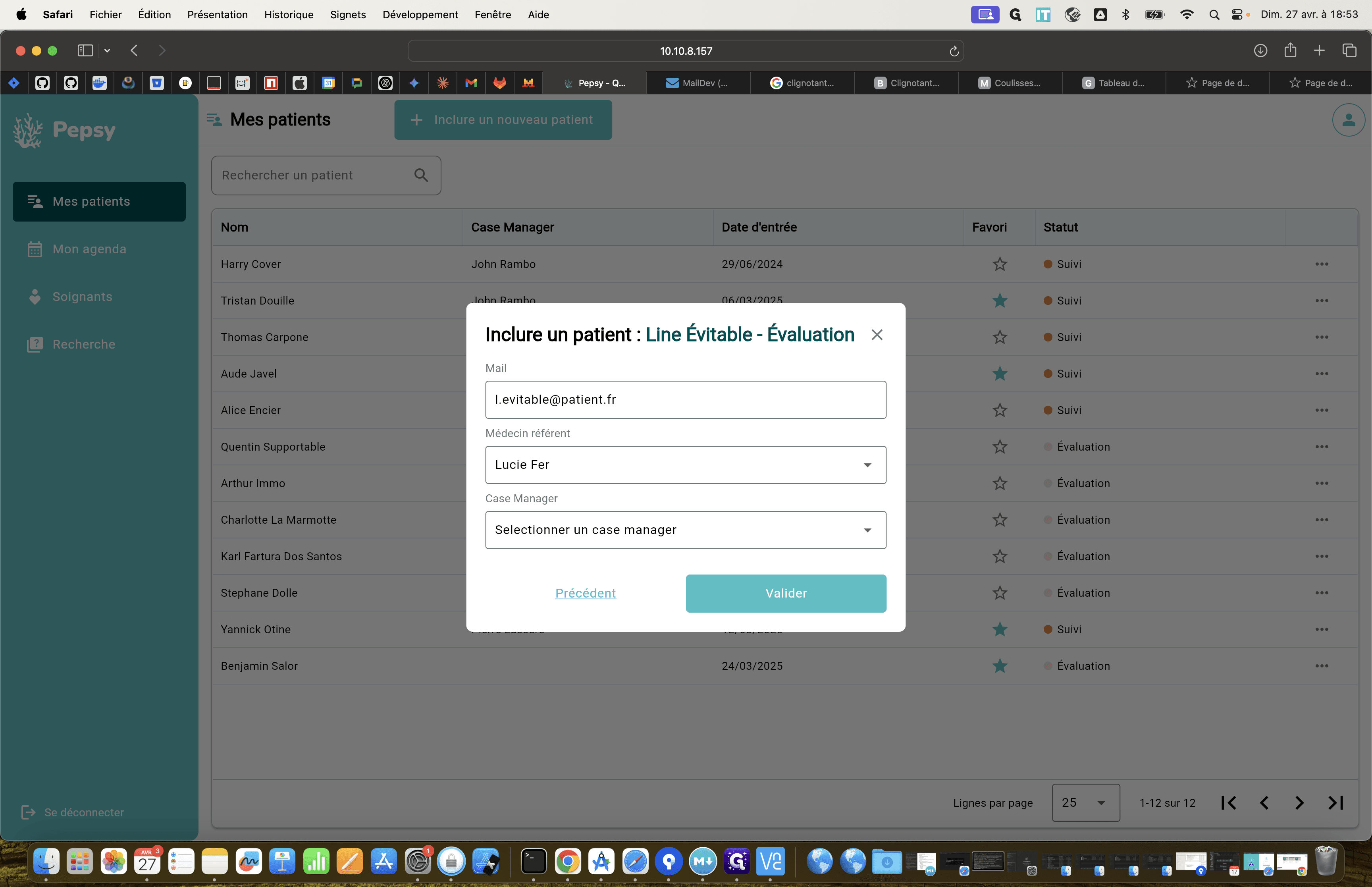Edit the Mail input field
Image resolution: width=1372 pixels, height=887 pixels.
pos(685,400)
